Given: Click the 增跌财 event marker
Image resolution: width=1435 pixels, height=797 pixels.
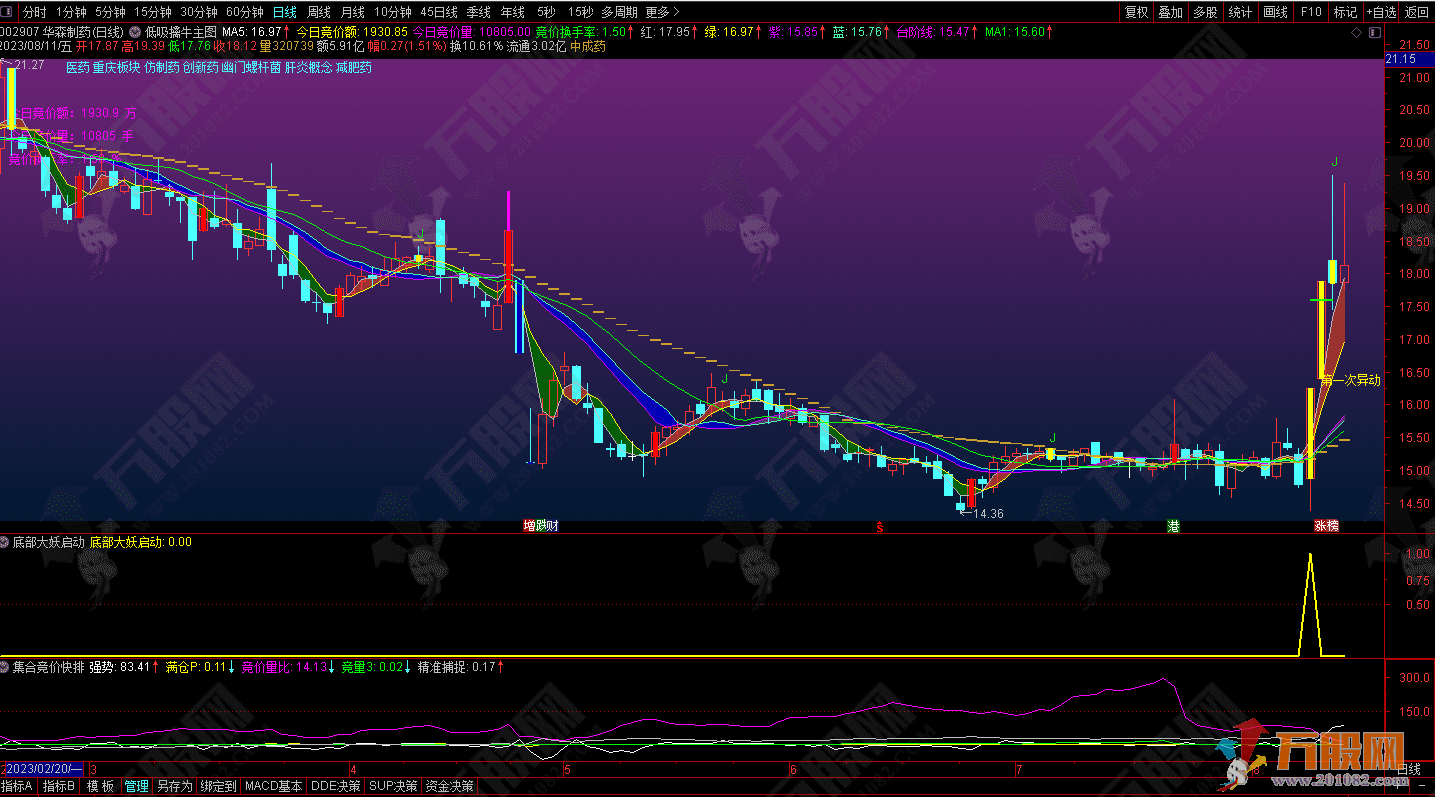Looking at the screenshot, I should pos(540,526).
